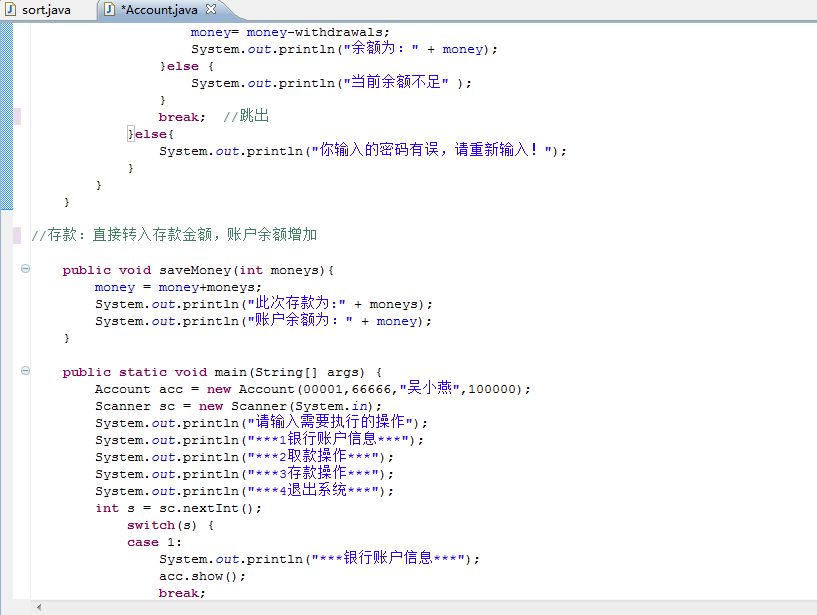Click the name string "吴小燕"
This screenshot has height=615, width=817.
click(x=429, y=388)
